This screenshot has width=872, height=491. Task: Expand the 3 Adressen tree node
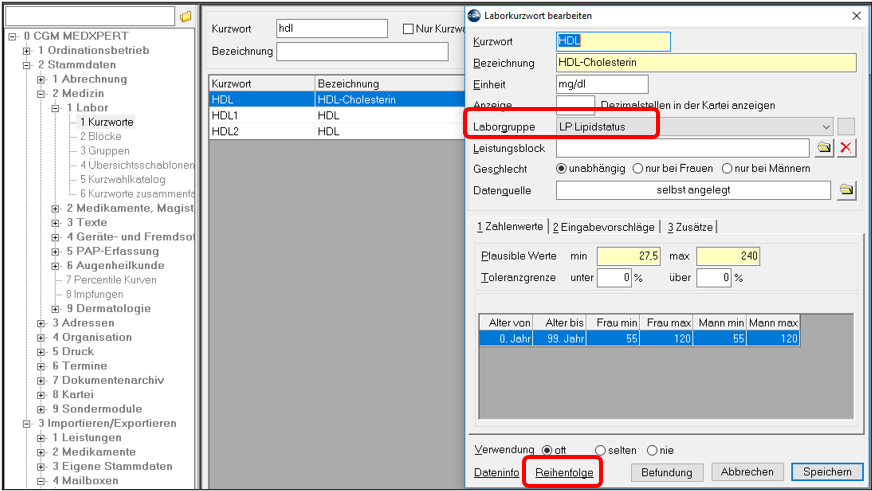pyautogui.click(x=41, y=323)
